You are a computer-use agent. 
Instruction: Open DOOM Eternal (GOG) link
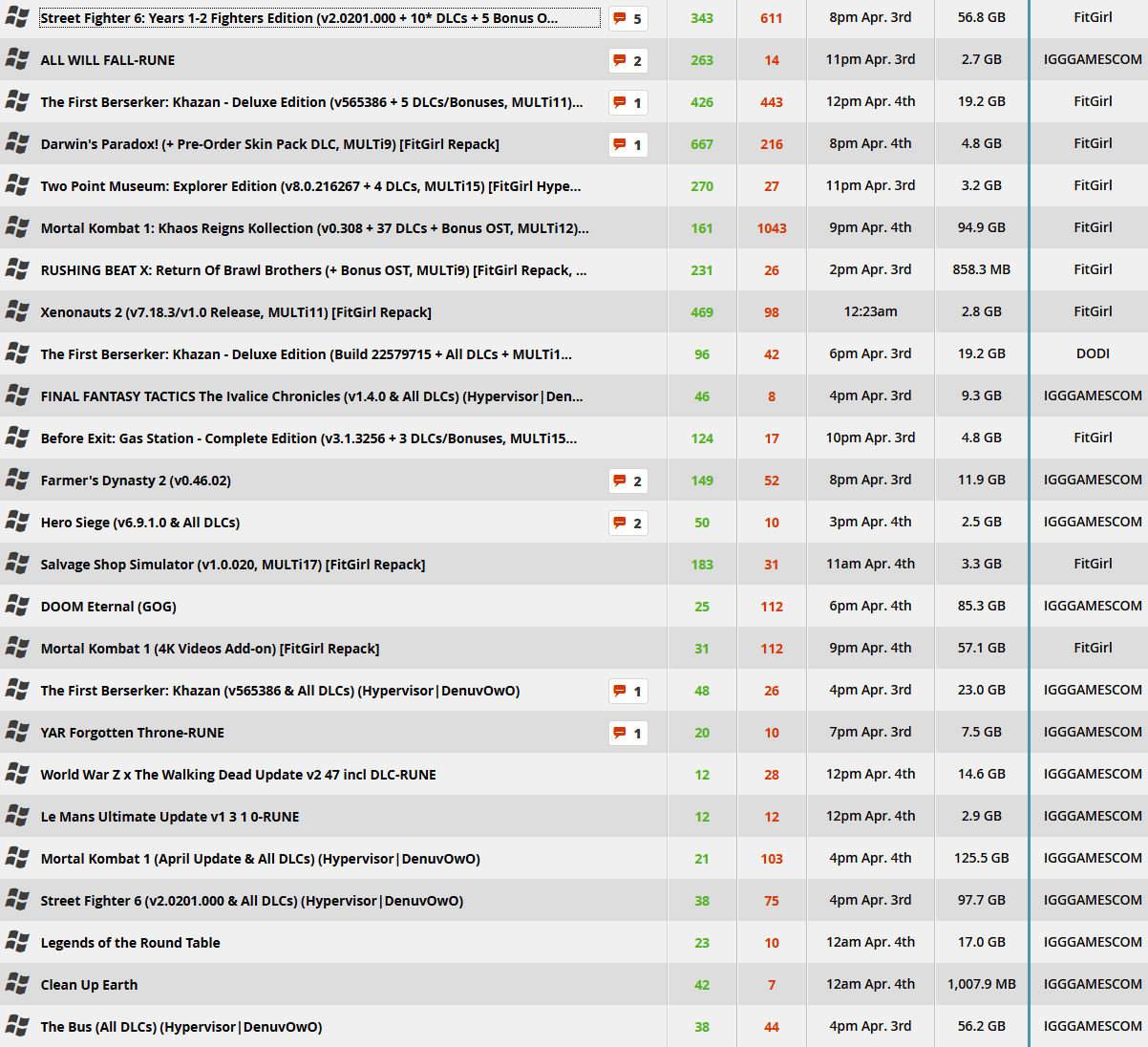[108, 607]
